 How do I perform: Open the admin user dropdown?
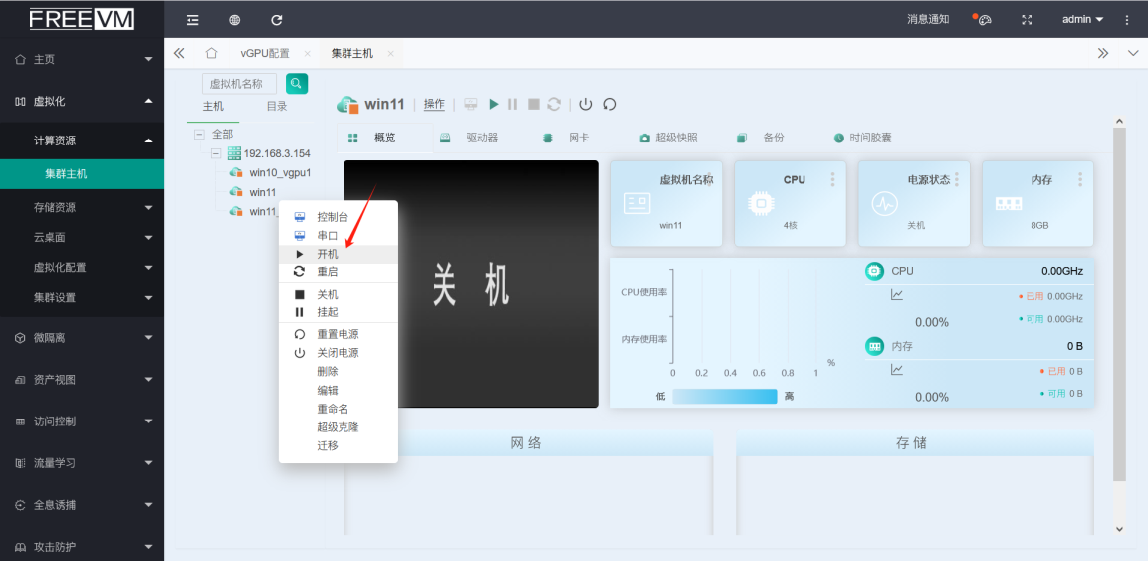pyautogui.click(x=1082, y=19)
